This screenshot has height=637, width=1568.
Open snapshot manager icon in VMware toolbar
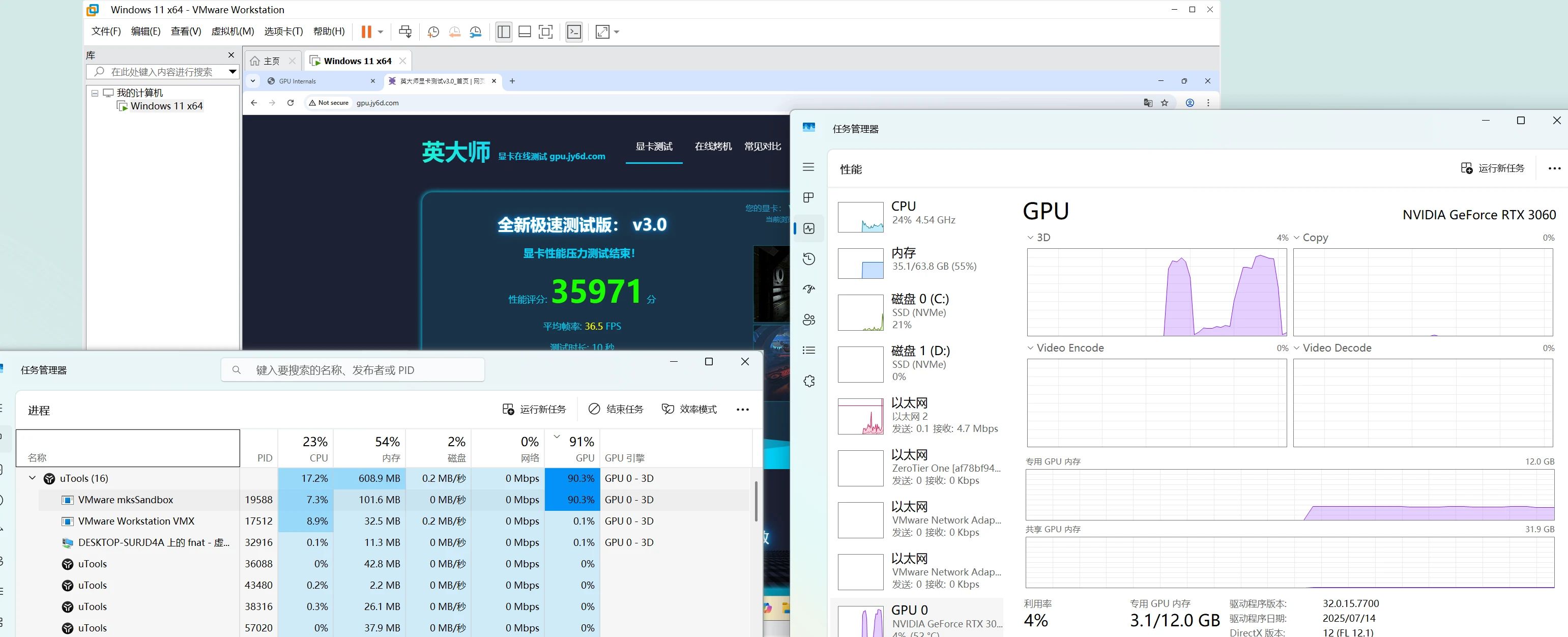(x=476, y=32)
